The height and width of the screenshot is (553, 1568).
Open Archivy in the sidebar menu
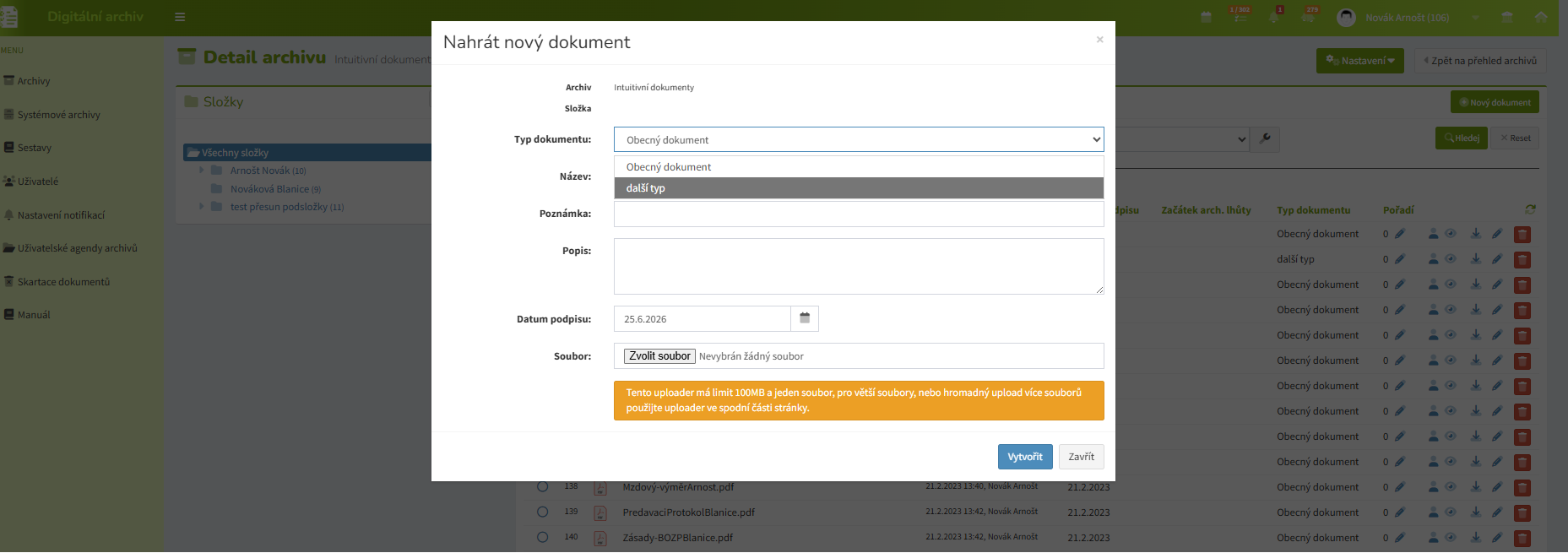point(34,81)
